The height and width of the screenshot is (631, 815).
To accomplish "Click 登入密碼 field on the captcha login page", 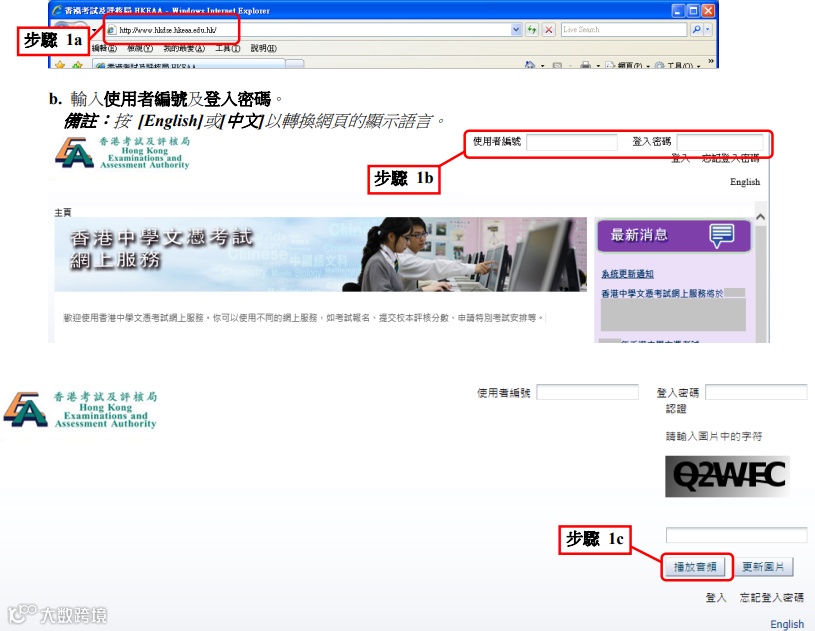I will 756,392.
